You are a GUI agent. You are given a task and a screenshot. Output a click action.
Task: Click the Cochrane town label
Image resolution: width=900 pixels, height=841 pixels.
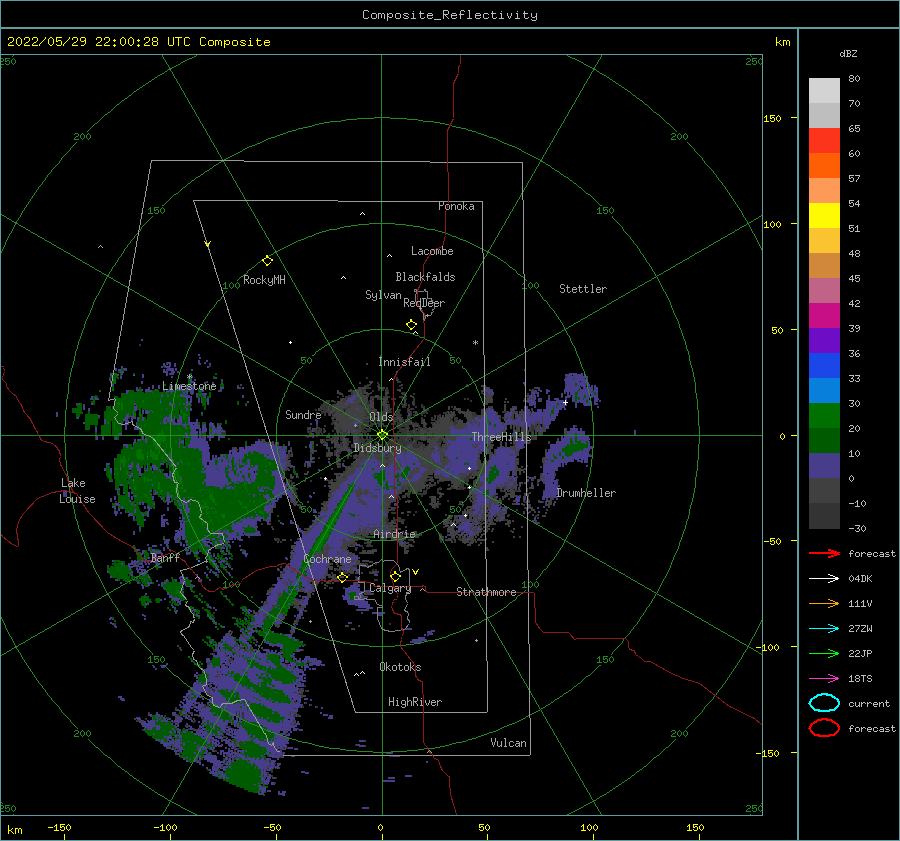click(327, 559)
